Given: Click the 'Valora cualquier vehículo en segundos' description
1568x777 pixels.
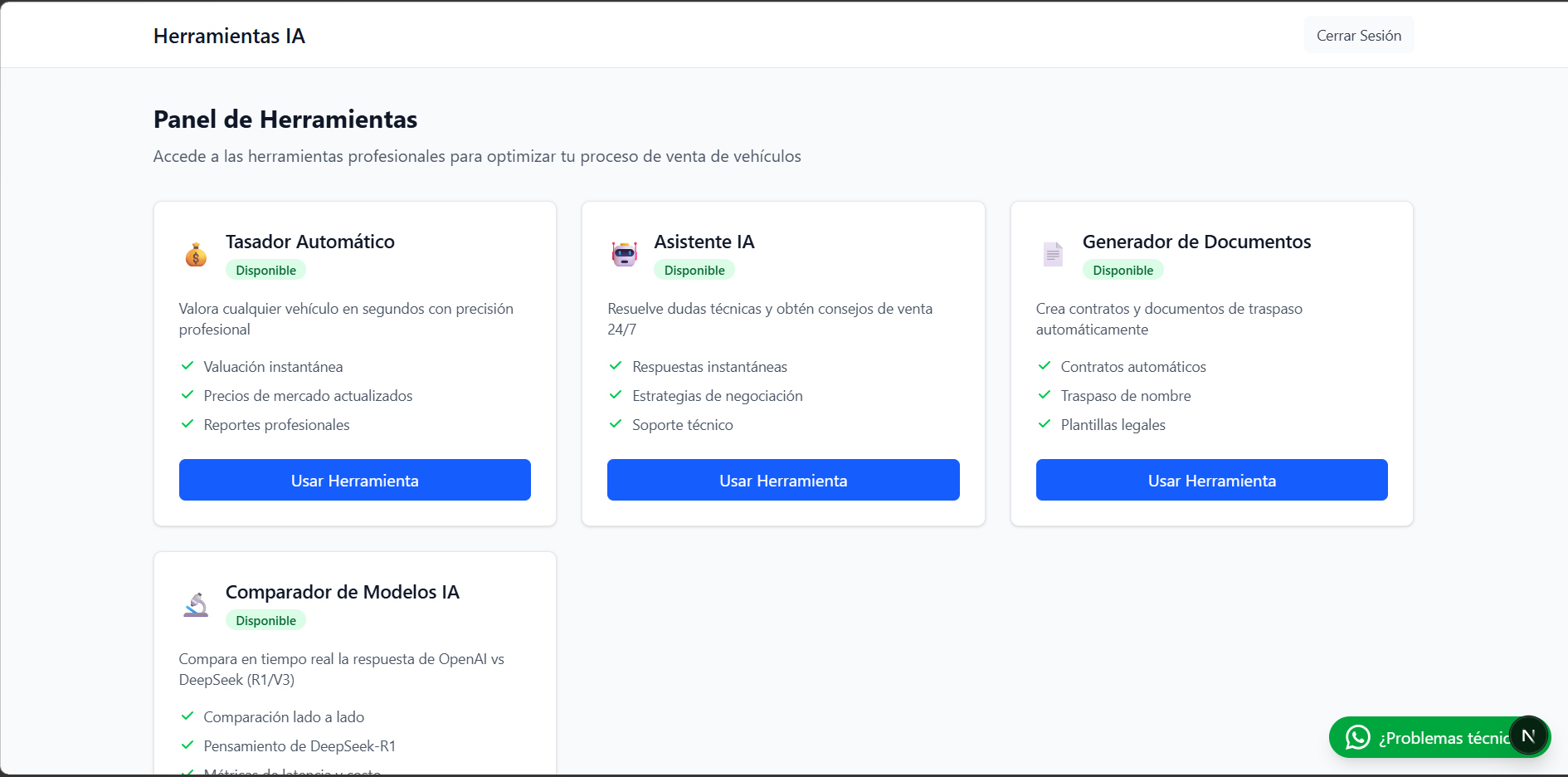Looking at the screenshot, I should tap(346, 319).
